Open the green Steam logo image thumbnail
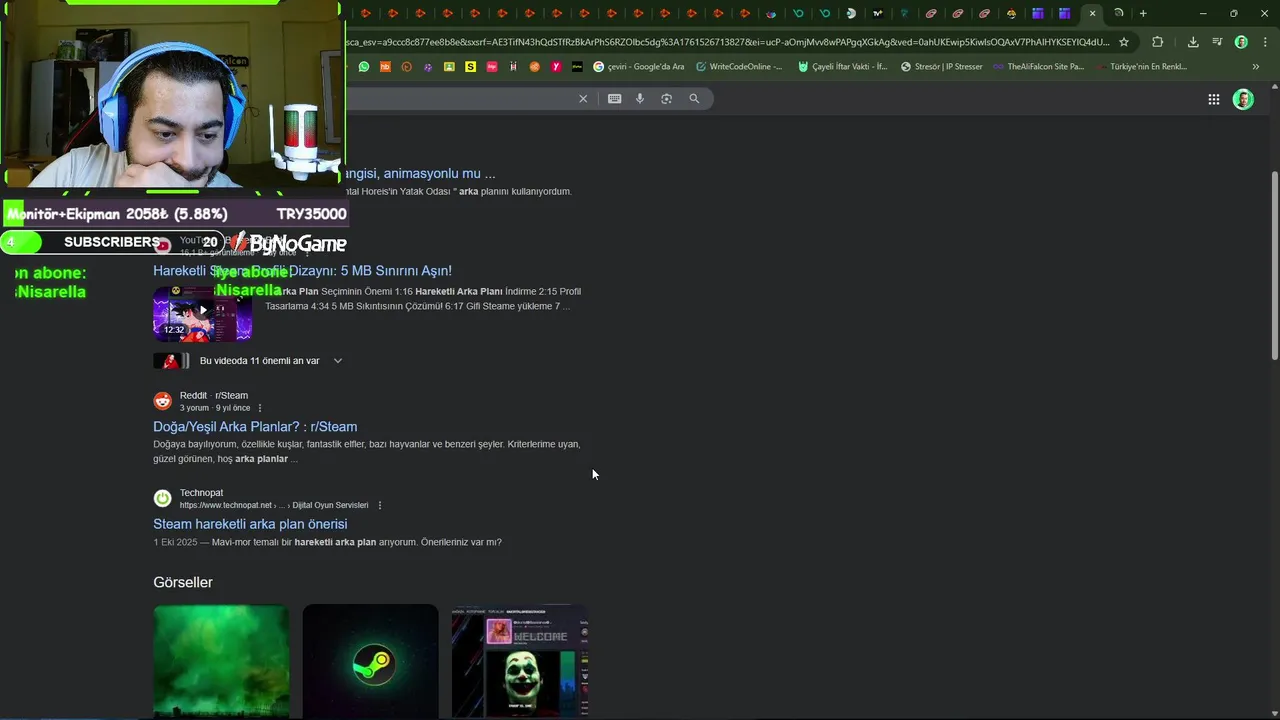Viewport: 1280px width, 720px height. (x=370, y=661)
